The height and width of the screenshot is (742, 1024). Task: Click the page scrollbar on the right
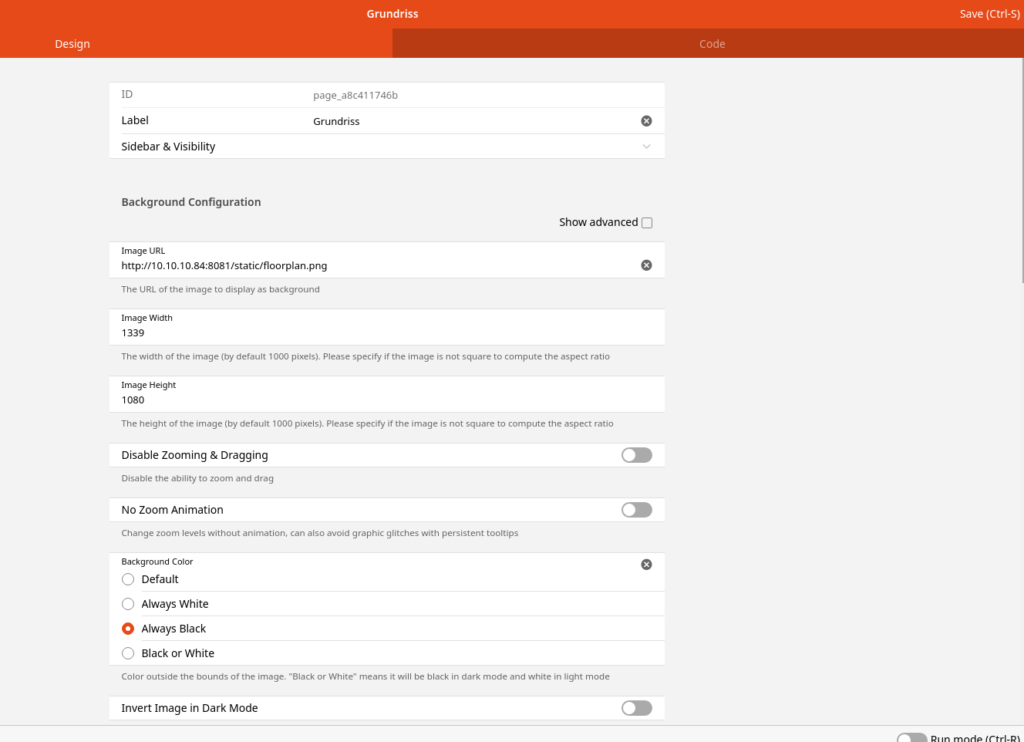point(1019,170)
